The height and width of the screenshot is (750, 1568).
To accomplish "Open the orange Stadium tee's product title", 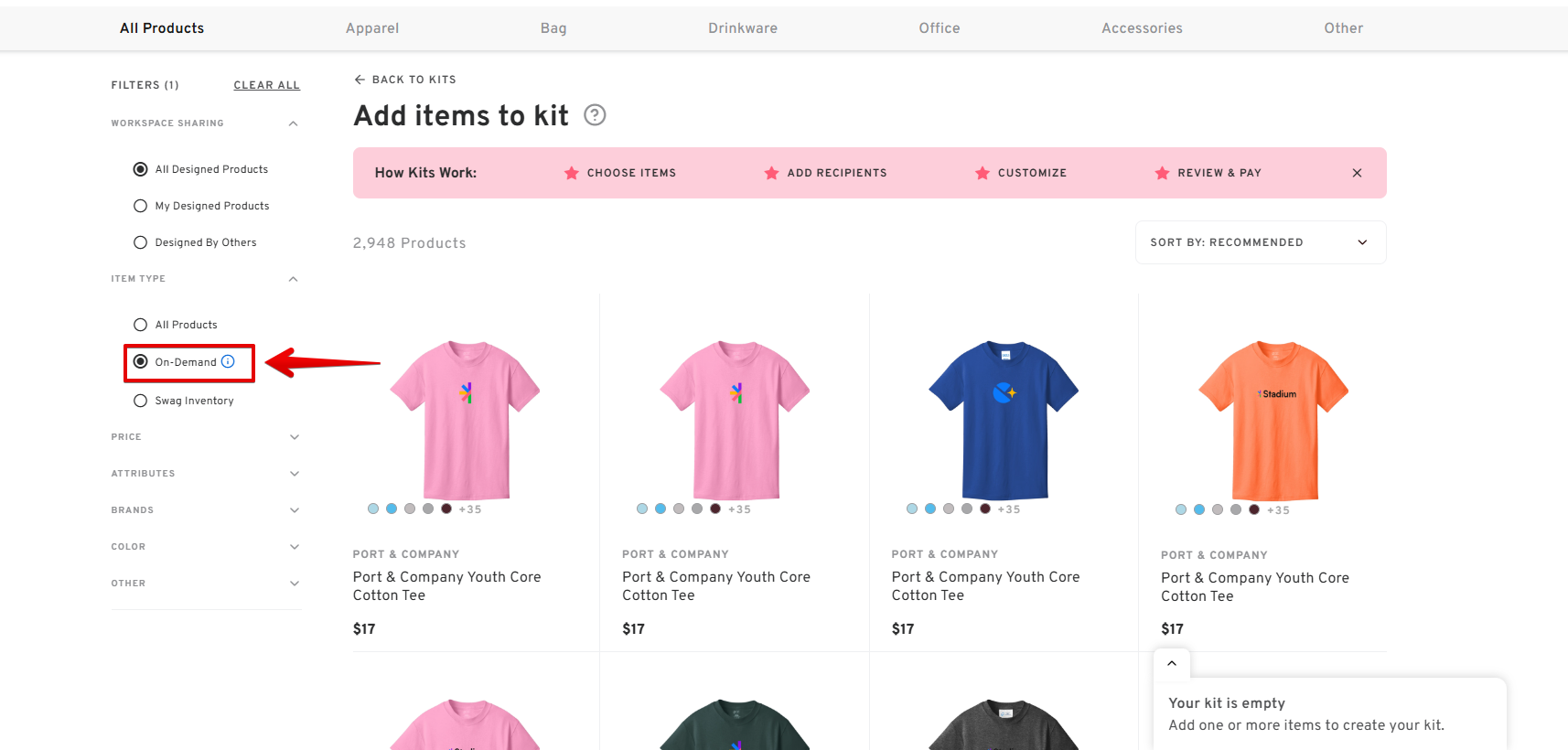I will (1255, 587).
